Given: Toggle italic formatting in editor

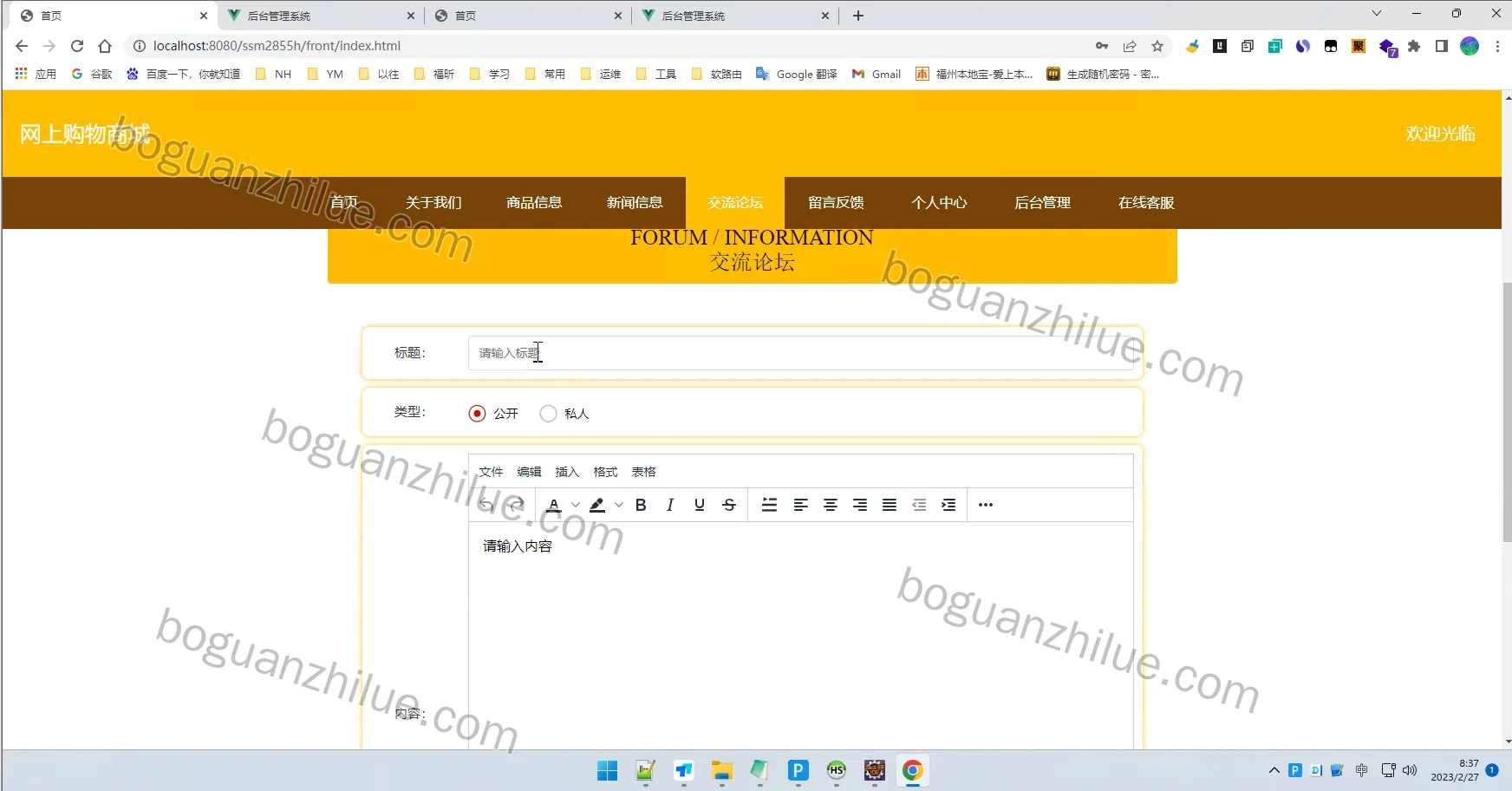Looking at the screenshot, I should click(x=670, y=505).
